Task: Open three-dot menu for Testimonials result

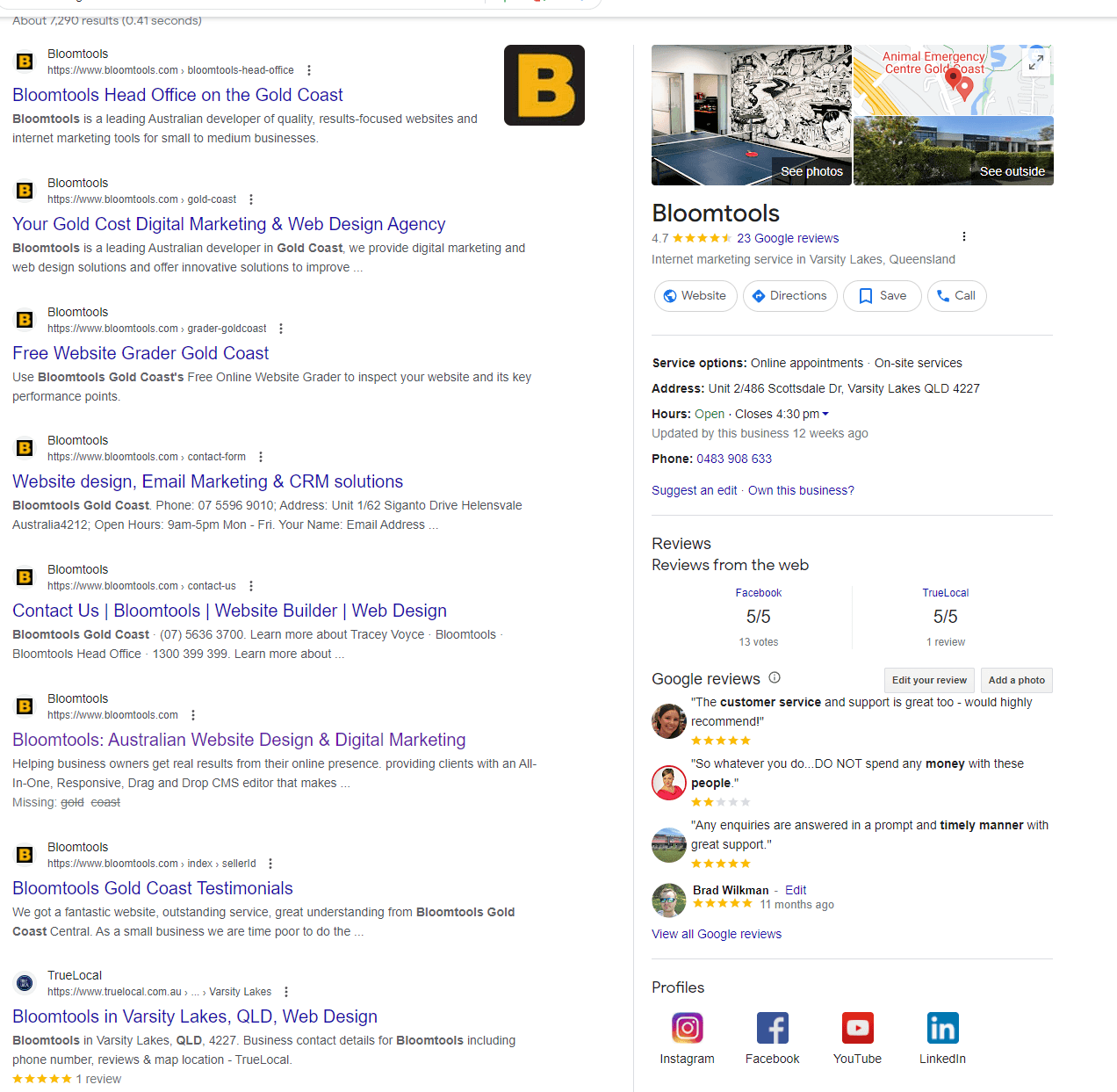Action: click(x=270, y=864)
